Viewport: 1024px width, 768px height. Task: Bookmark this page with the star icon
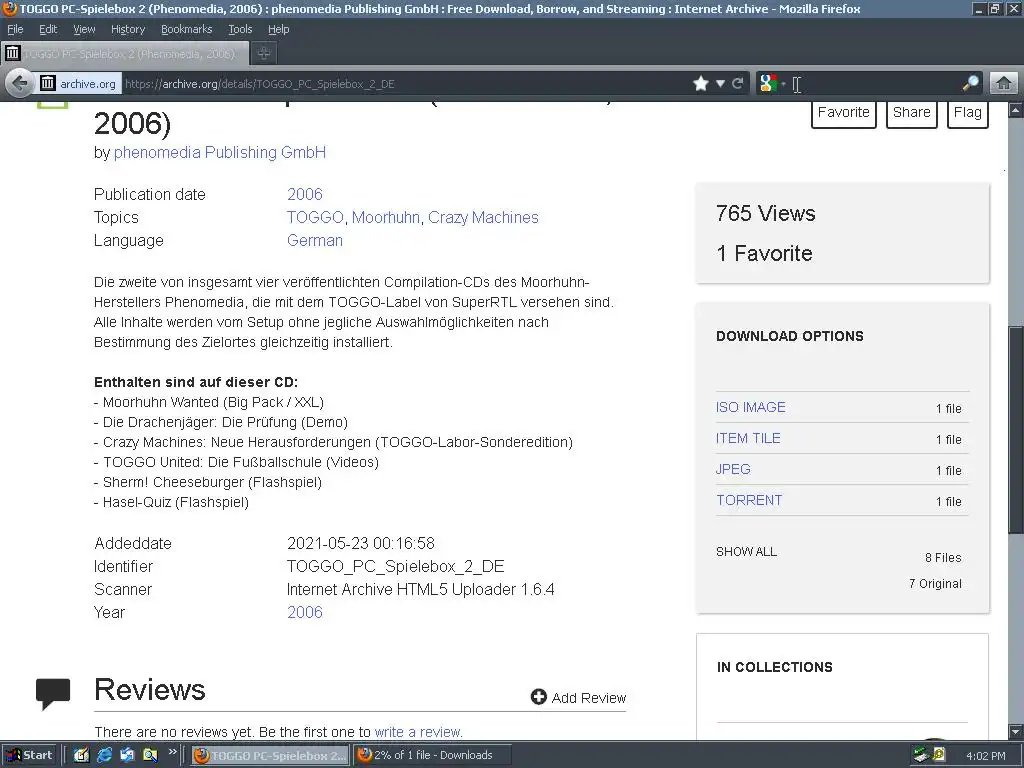tap(701, 84)
